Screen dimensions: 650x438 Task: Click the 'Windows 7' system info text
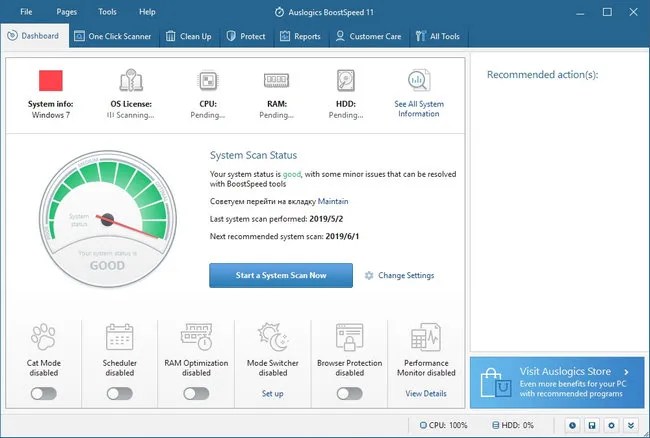click(x=51, y=115)
